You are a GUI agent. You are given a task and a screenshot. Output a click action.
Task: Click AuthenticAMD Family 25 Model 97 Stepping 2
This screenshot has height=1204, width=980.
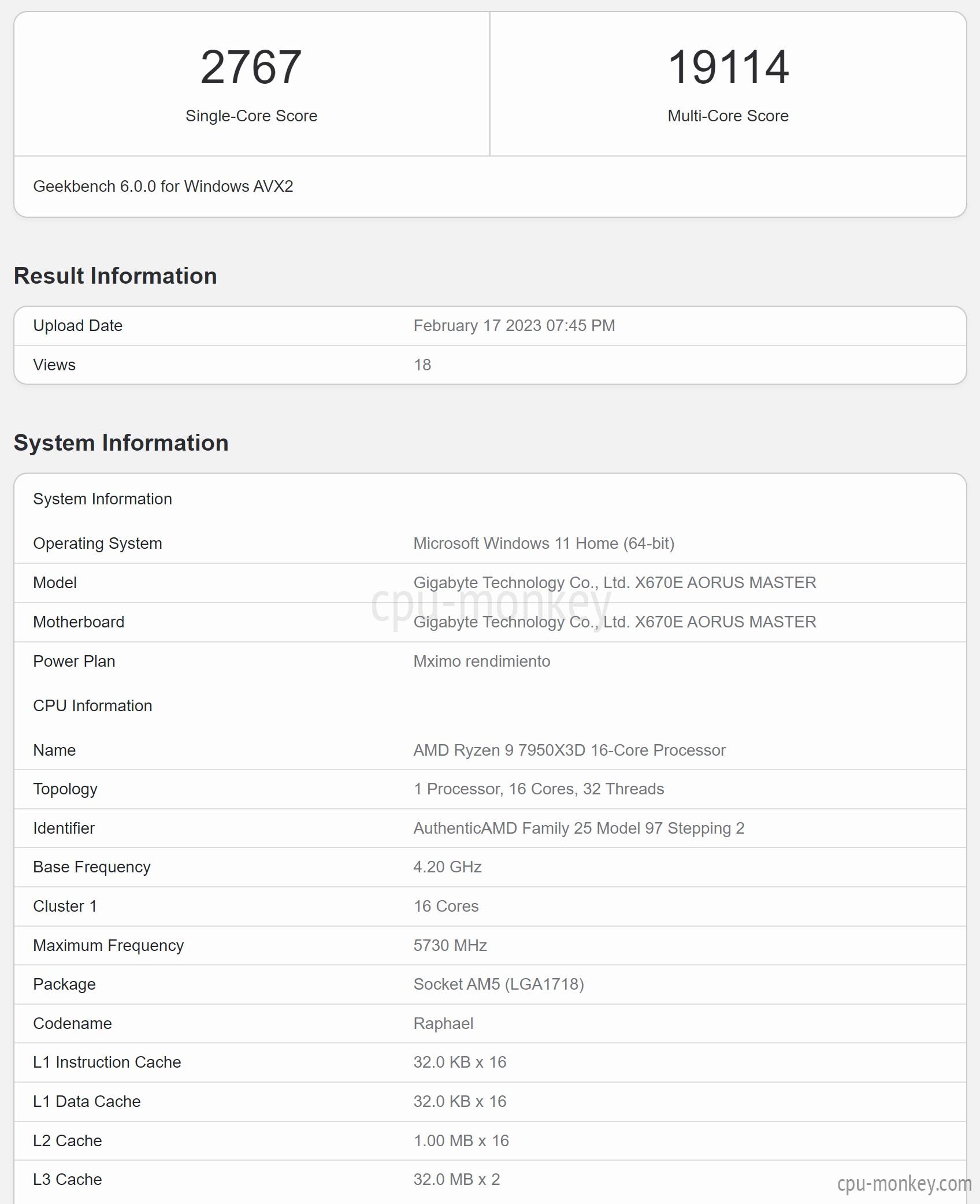pyautogui.click(x=579, y=828)
